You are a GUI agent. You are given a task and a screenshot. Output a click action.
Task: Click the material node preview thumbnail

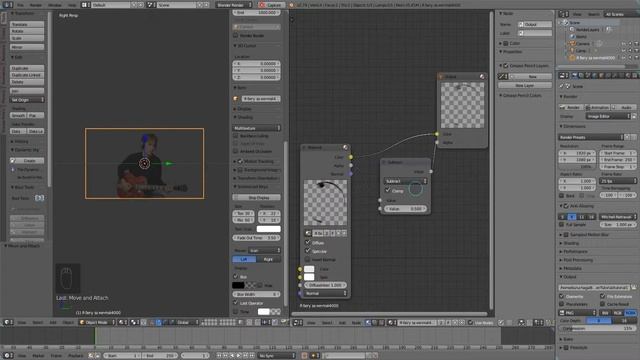click(x=325, y=202)
